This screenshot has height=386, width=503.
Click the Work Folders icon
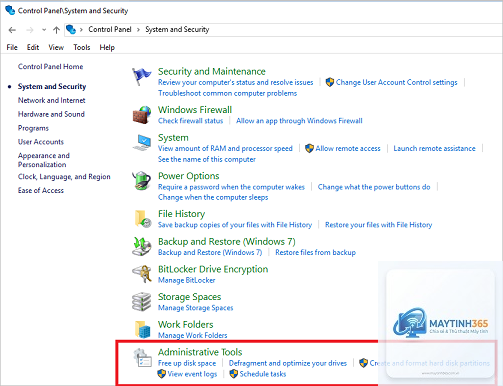point(143,329)
